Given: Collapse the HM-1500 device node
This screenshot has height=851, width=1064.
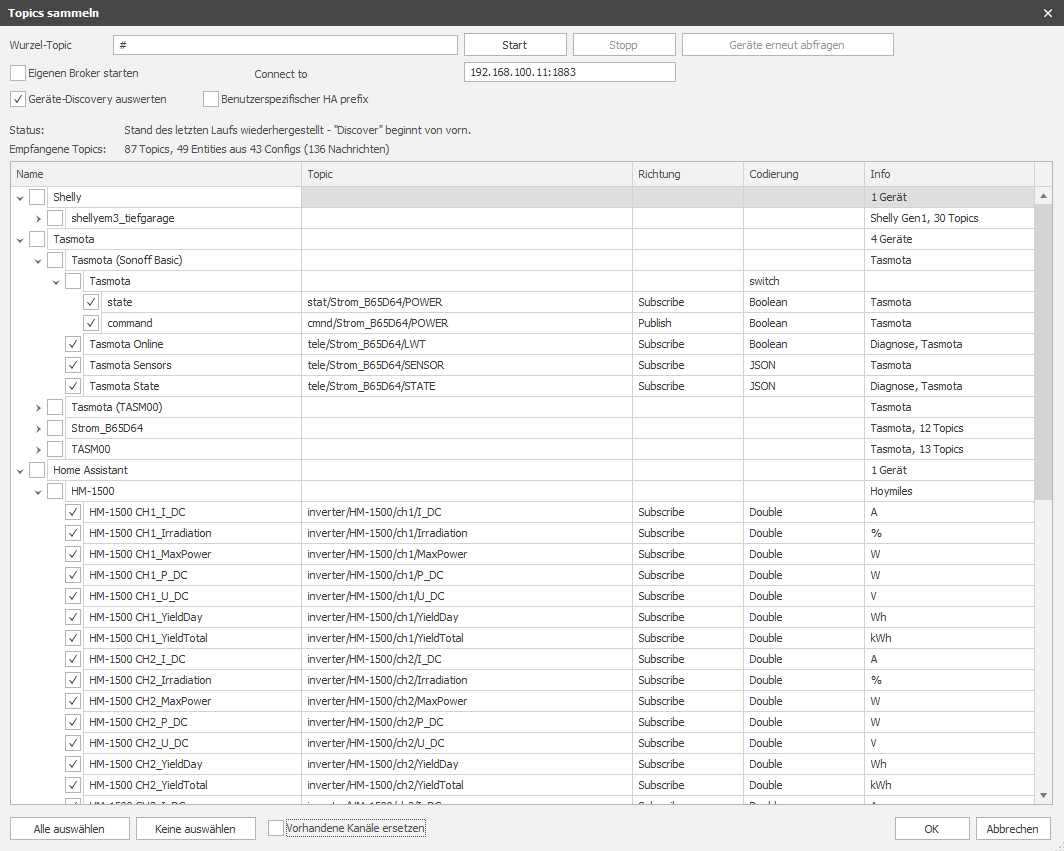Looking at the screenshot, I should [38, 492].
